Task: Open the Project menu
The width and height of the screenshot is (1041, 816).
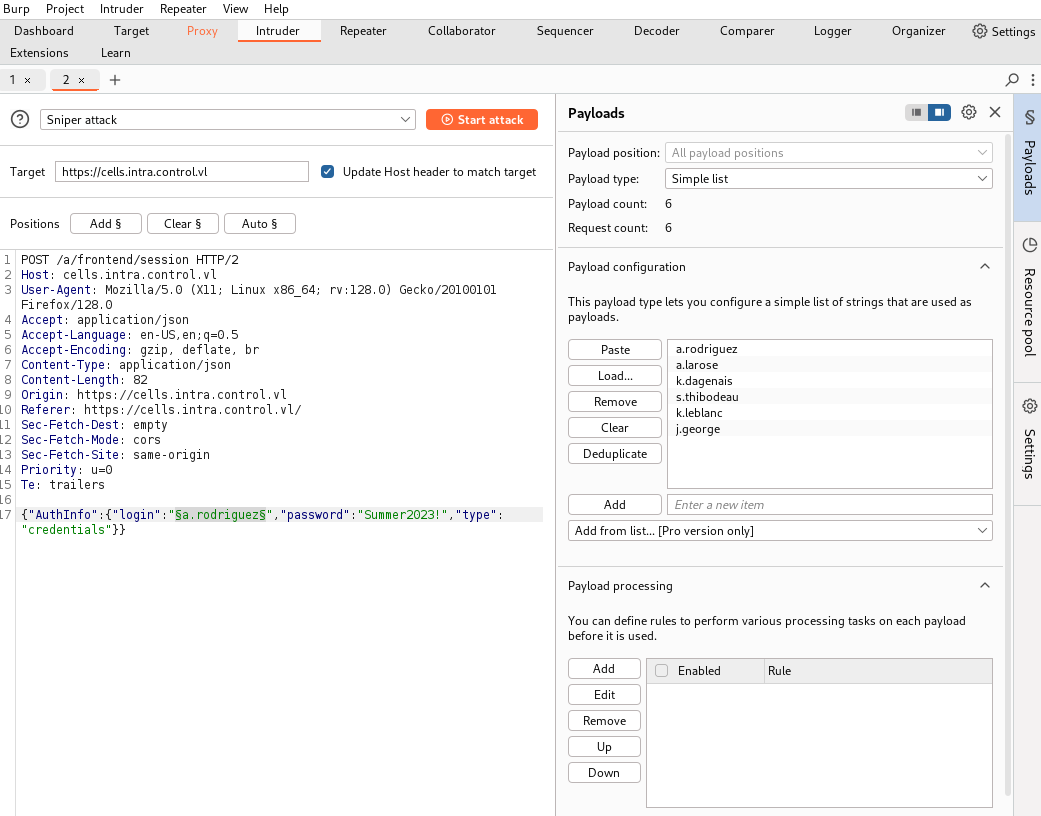Action: (65, 9)
